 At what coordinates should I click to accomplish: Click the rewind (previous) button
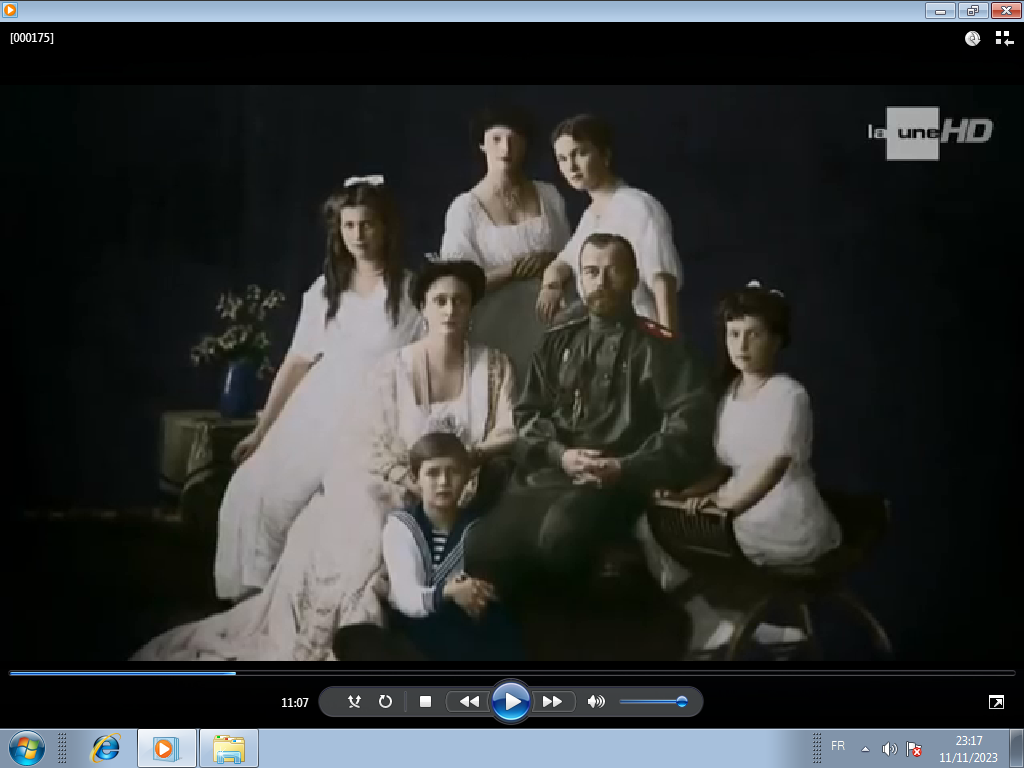pos(469,701)
